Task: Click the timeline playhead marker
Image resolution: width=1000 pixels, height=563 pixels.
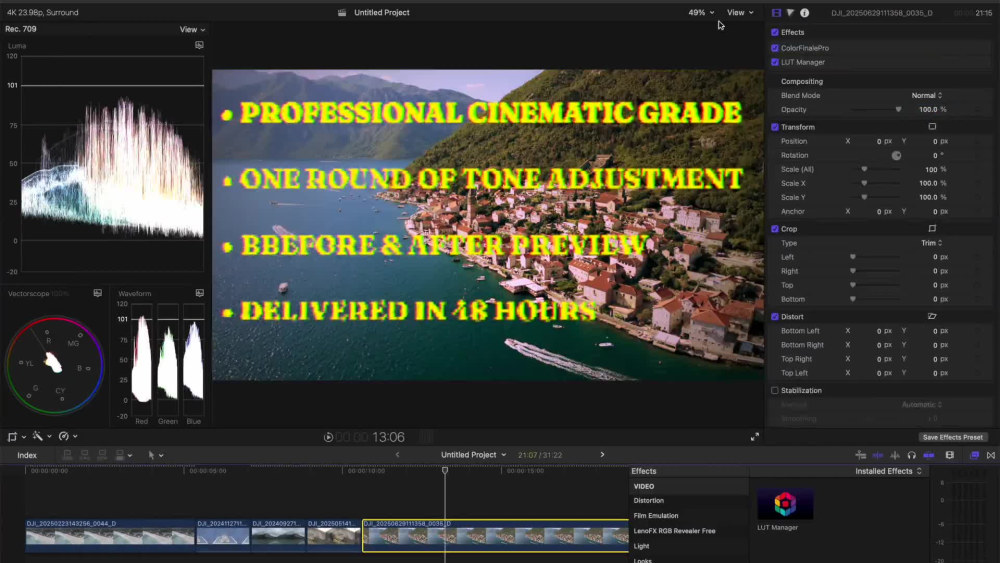Action: pos(445,470)
